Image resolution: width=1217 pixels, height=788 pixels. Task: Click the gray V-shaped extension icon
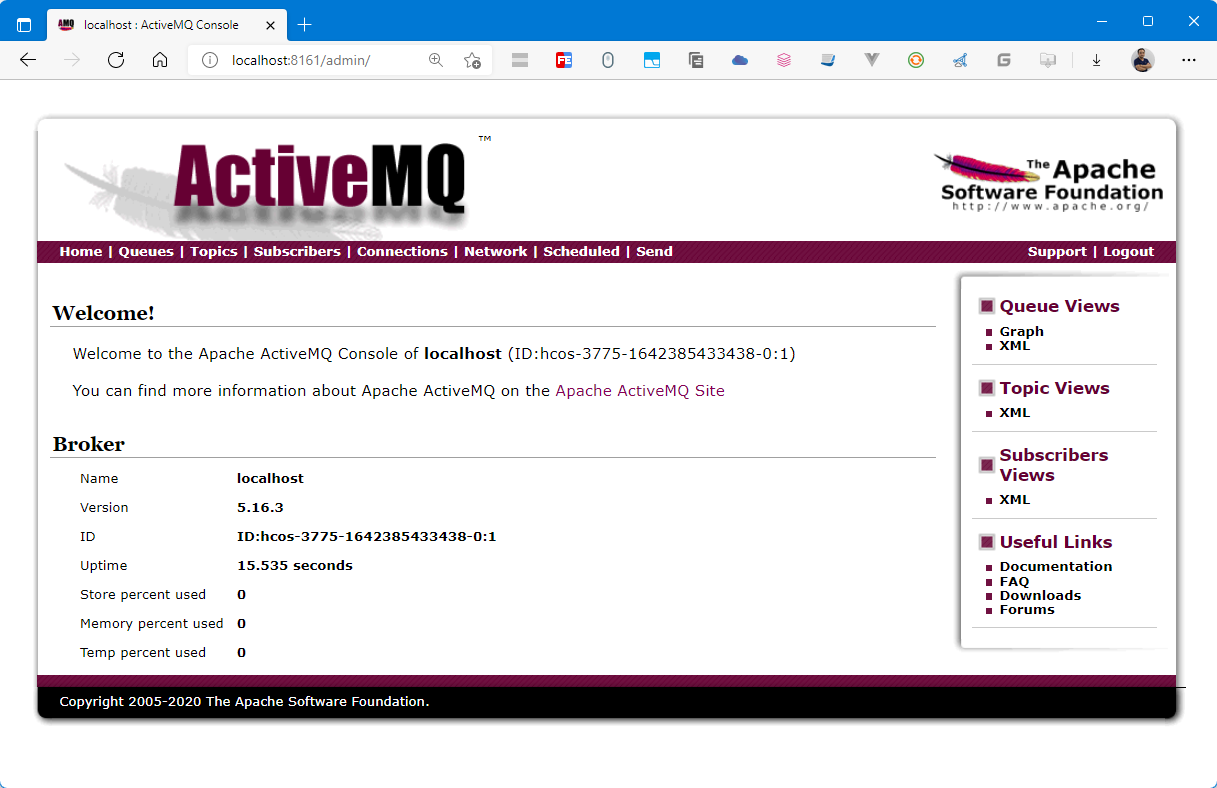[872, 60]
